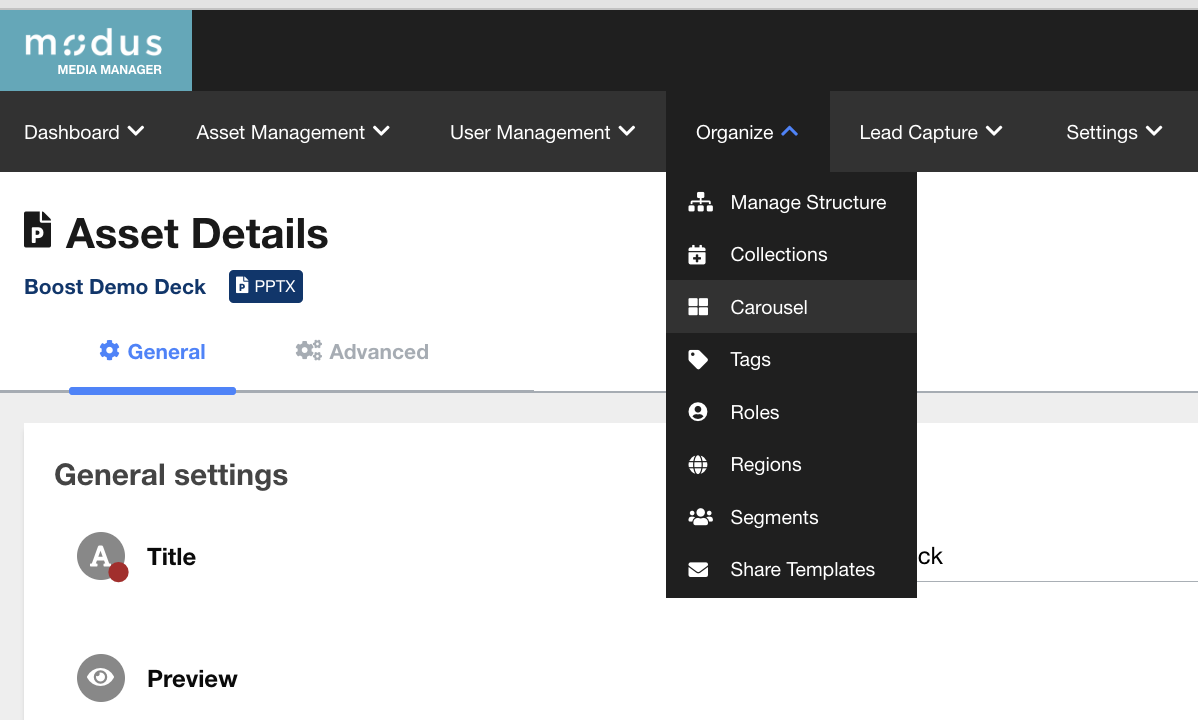Click the Roles user-circle icon

698,412
